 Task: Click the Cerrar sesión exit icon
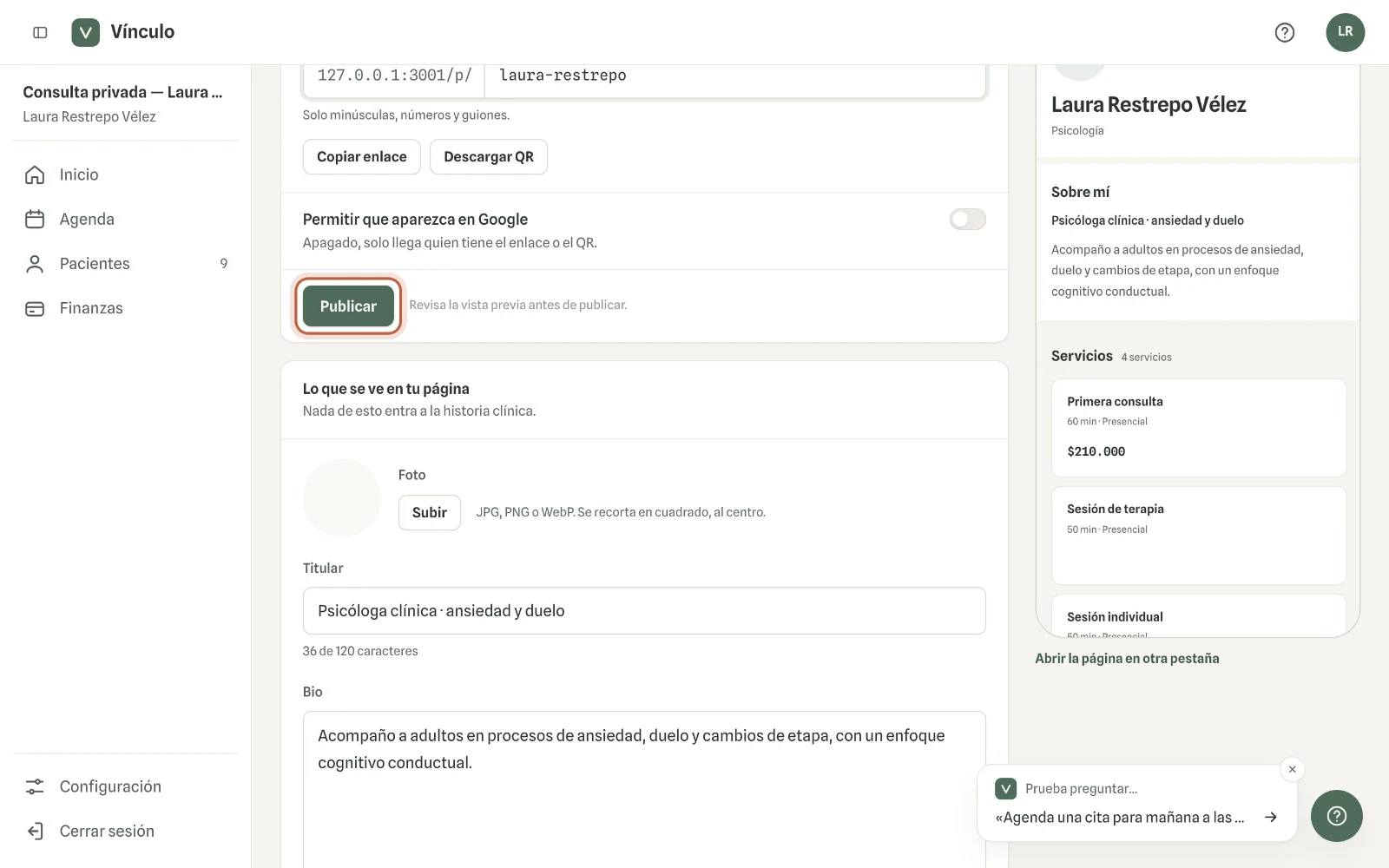[35, 831]
